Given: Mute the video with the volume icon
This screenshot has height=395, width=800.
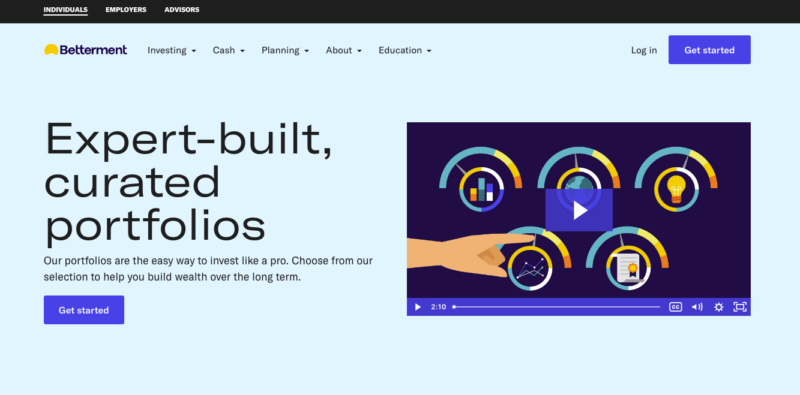Looking at the screenshot, I should click(x=697, y=307).
